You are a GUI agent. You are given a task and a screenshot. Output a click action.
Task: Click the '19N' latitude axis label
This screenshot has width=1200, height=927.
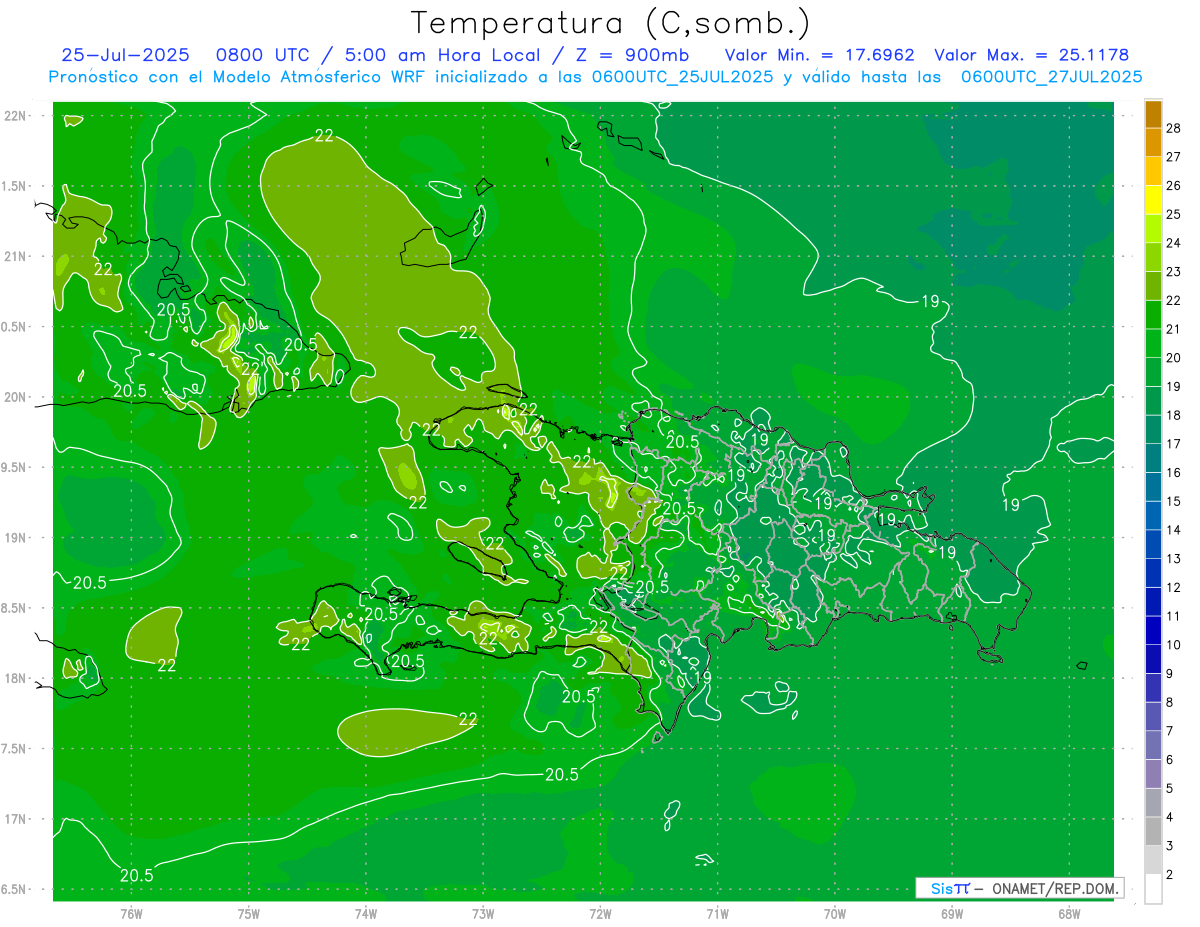tap(16, 539)
